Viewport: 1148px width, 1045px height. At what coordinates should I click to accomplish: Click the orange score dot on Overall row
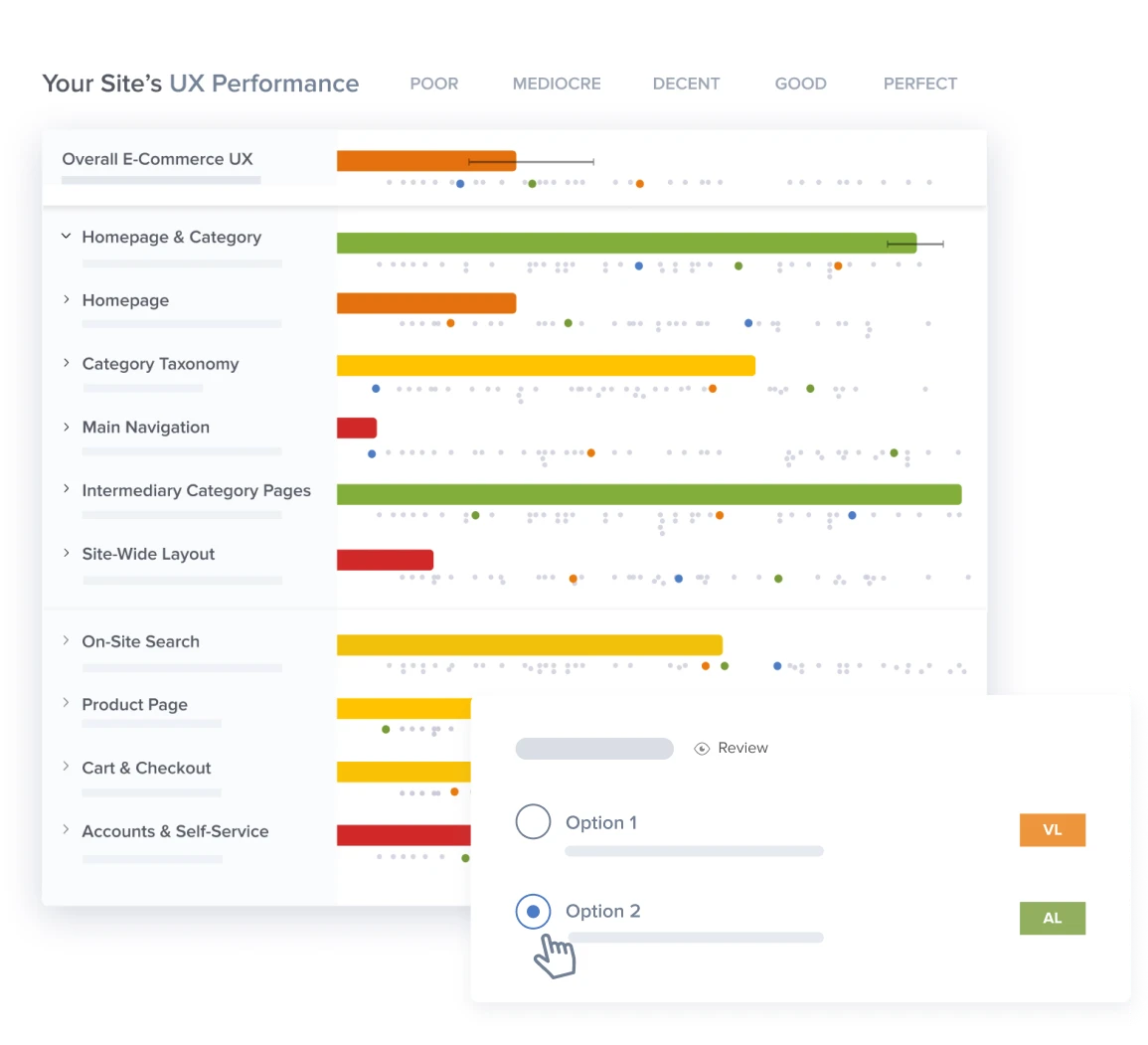click(x=639, y=183)
